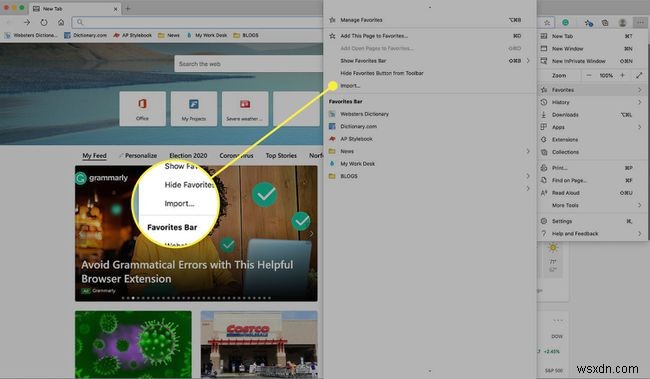
Task: Open the Grammarly article headline
Action: [x=187, y=272]
